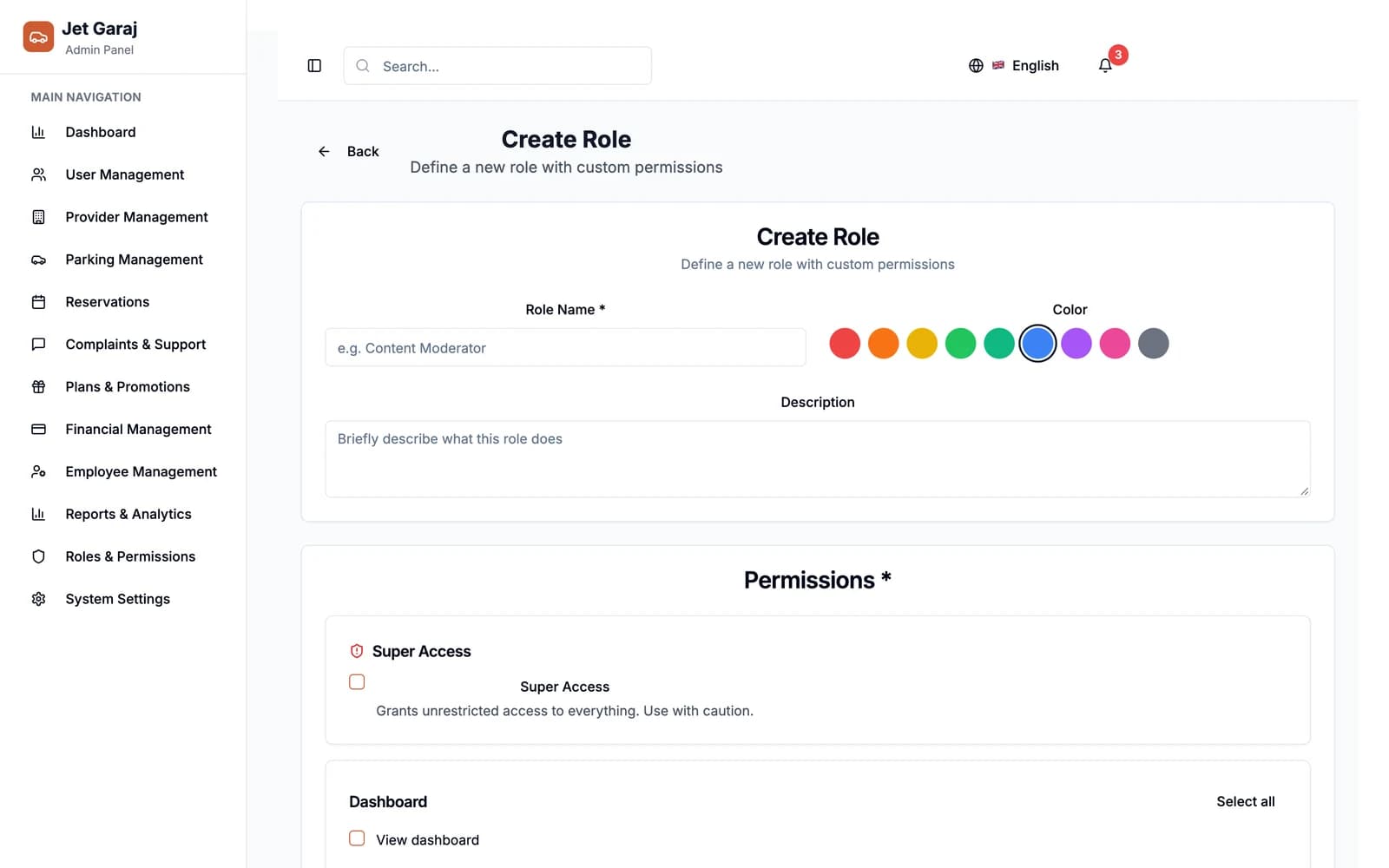This screenshot has height=868, width=1389.
Task: Click the Employee Management person icon
Action: (x=38, y=471)
